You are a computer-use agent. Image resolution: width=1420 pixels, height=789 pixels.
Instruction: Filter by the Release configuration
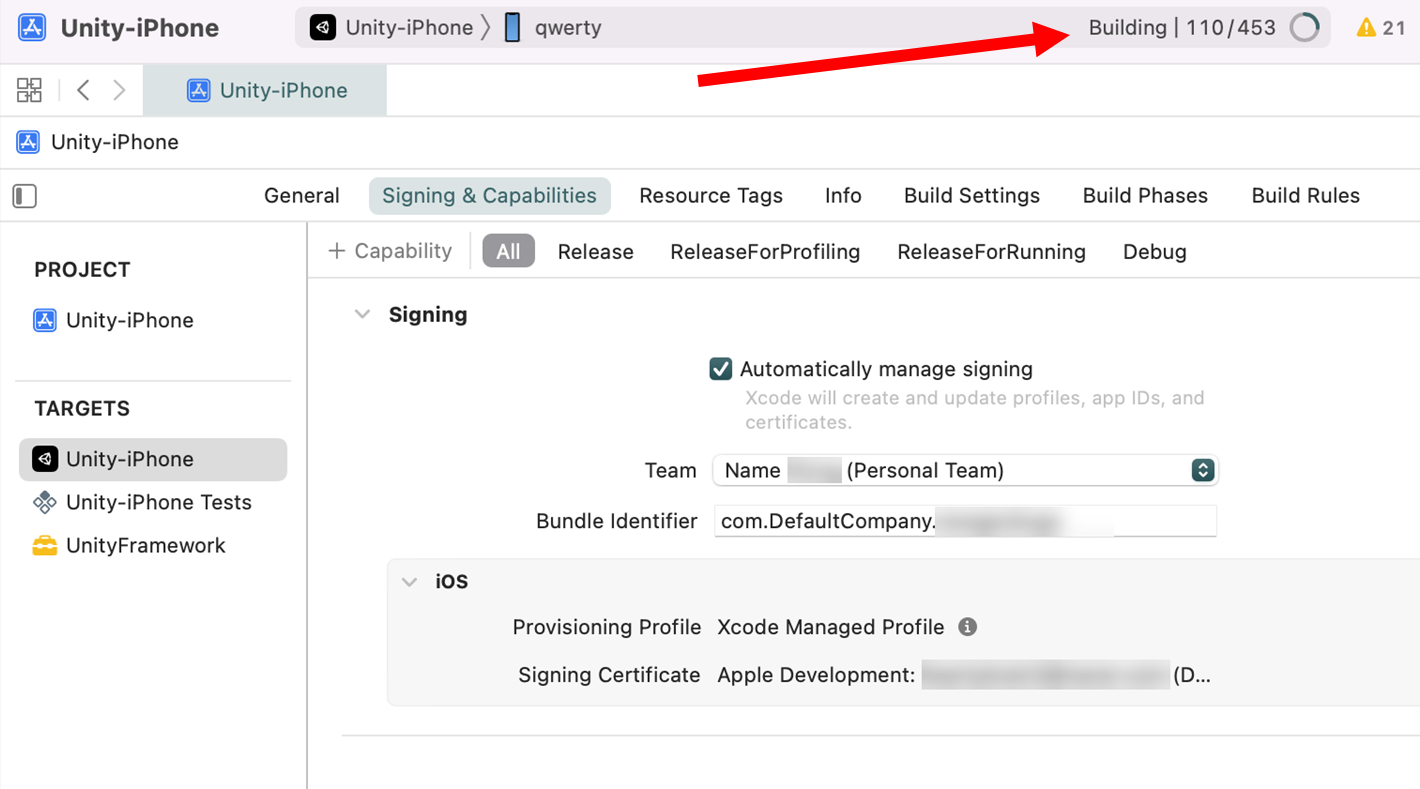pos(596,252)
